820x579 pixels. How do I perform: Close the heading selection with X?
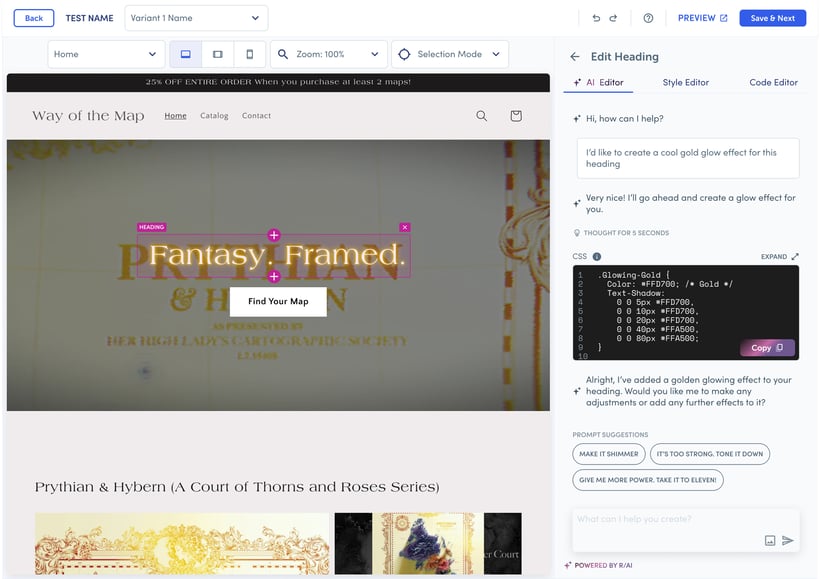[x=404, y=227]
